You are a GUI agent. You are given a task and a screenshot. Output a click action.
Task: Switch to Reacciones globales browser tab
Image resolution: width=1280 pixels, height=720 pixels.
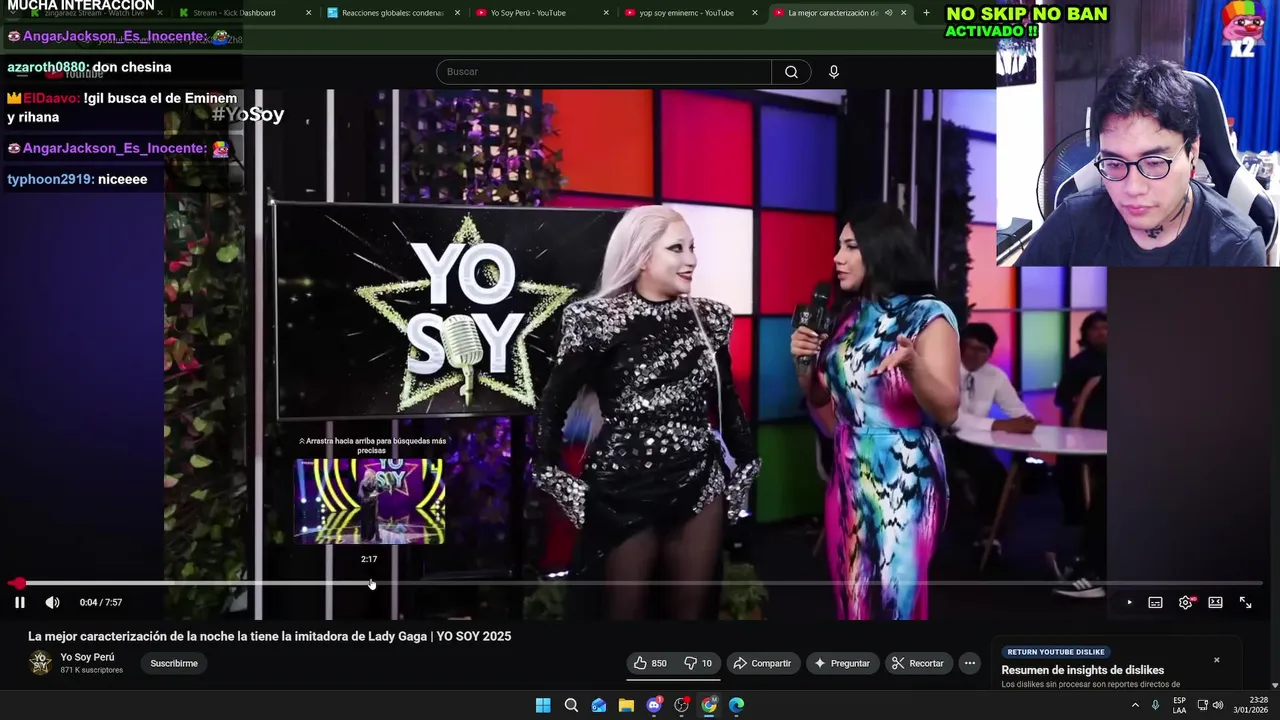tap(394, 13)
